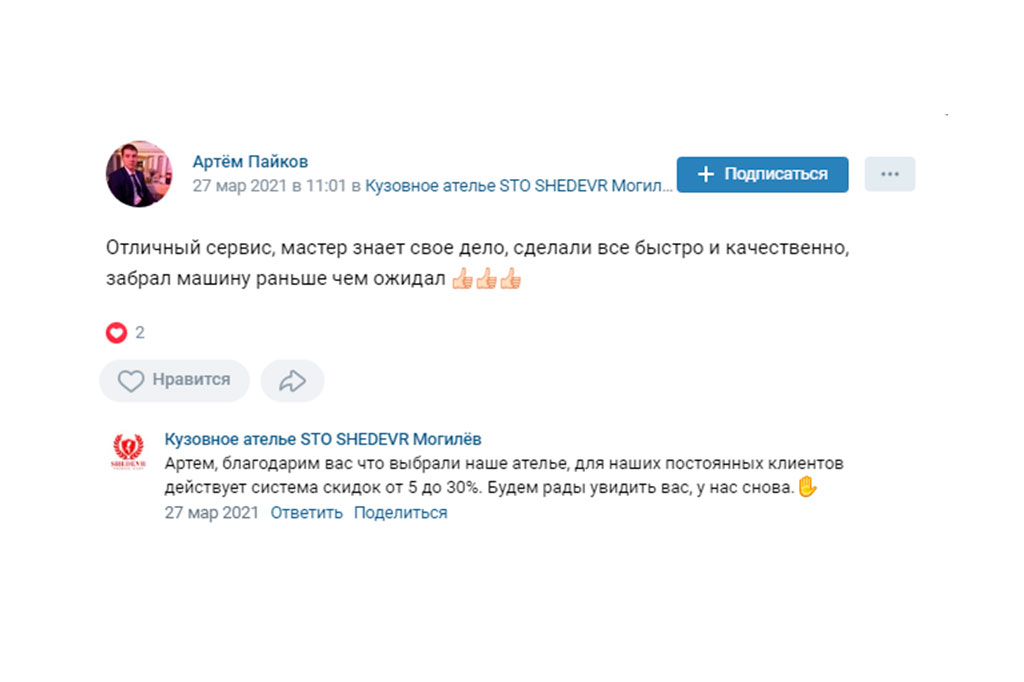This screenshot has height=682, width=1024.
Task: Click the red heart reactions icon
Action: [x=116, y=333]
